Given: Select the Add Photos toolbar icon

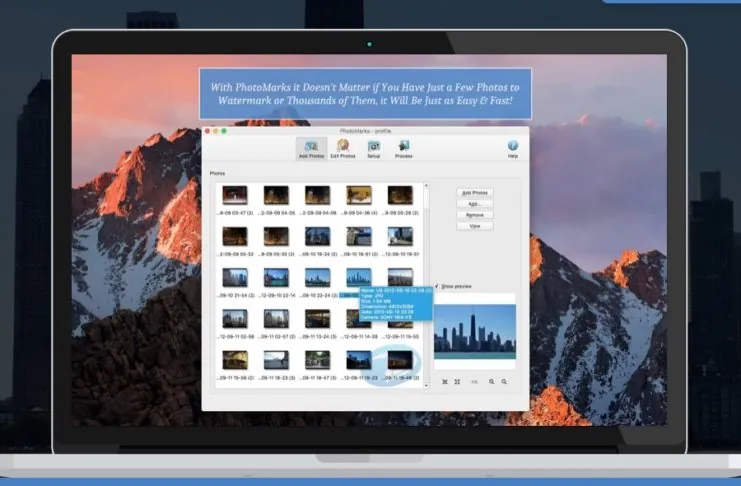Looking at the screenshot, I should coord(311,148).
